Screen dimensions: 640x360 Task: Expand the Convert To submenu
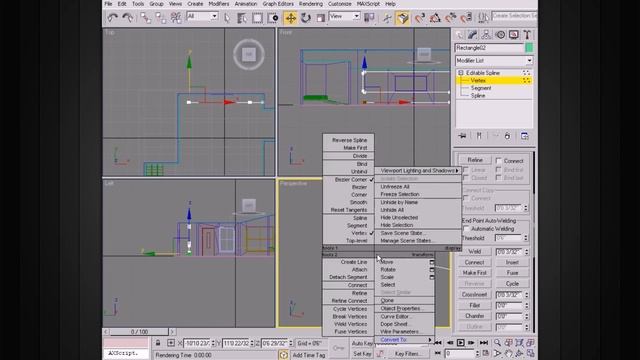[x=404, y=340]
